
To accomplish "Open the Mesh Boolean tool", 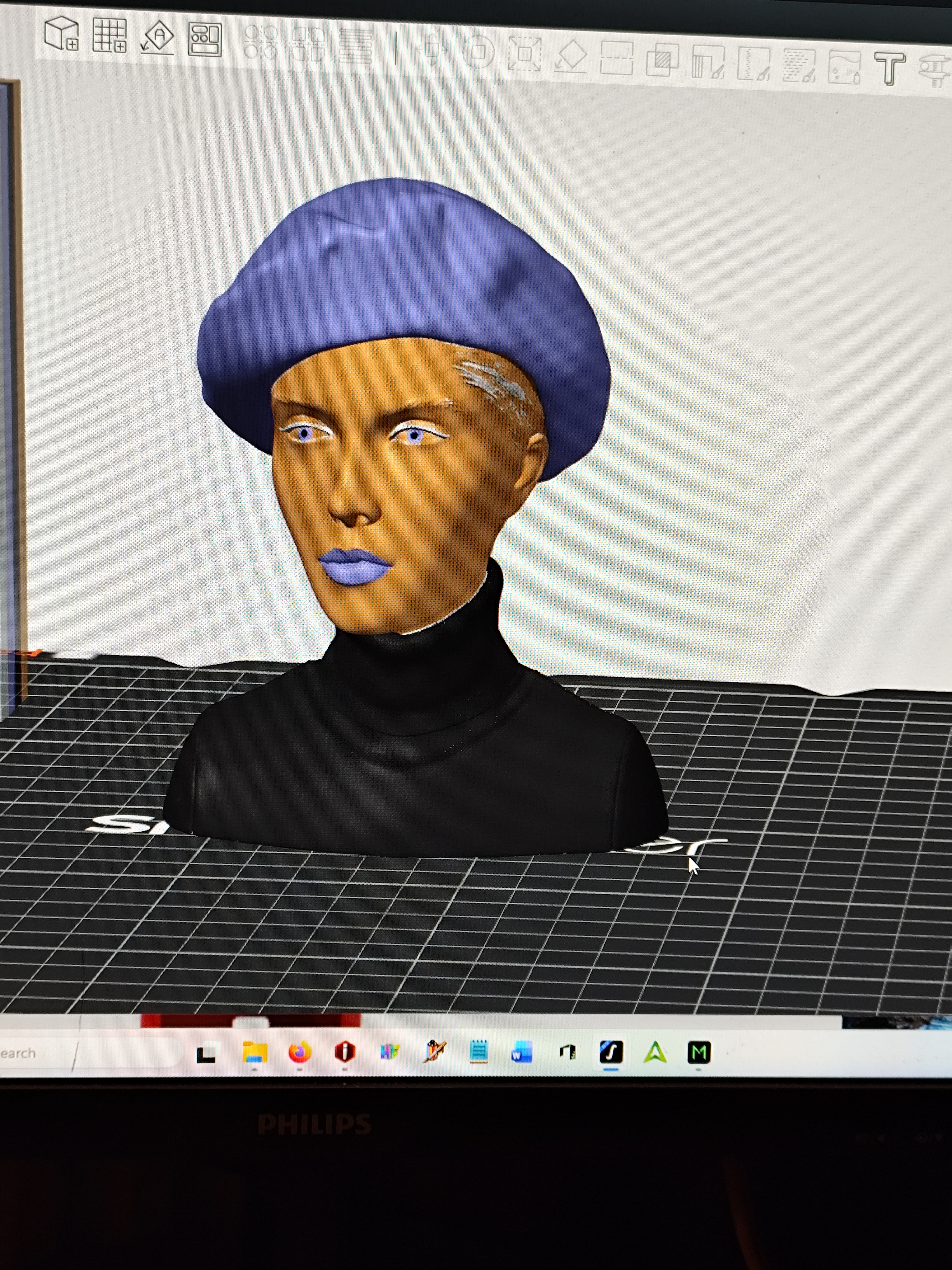I will pos(662,60).
